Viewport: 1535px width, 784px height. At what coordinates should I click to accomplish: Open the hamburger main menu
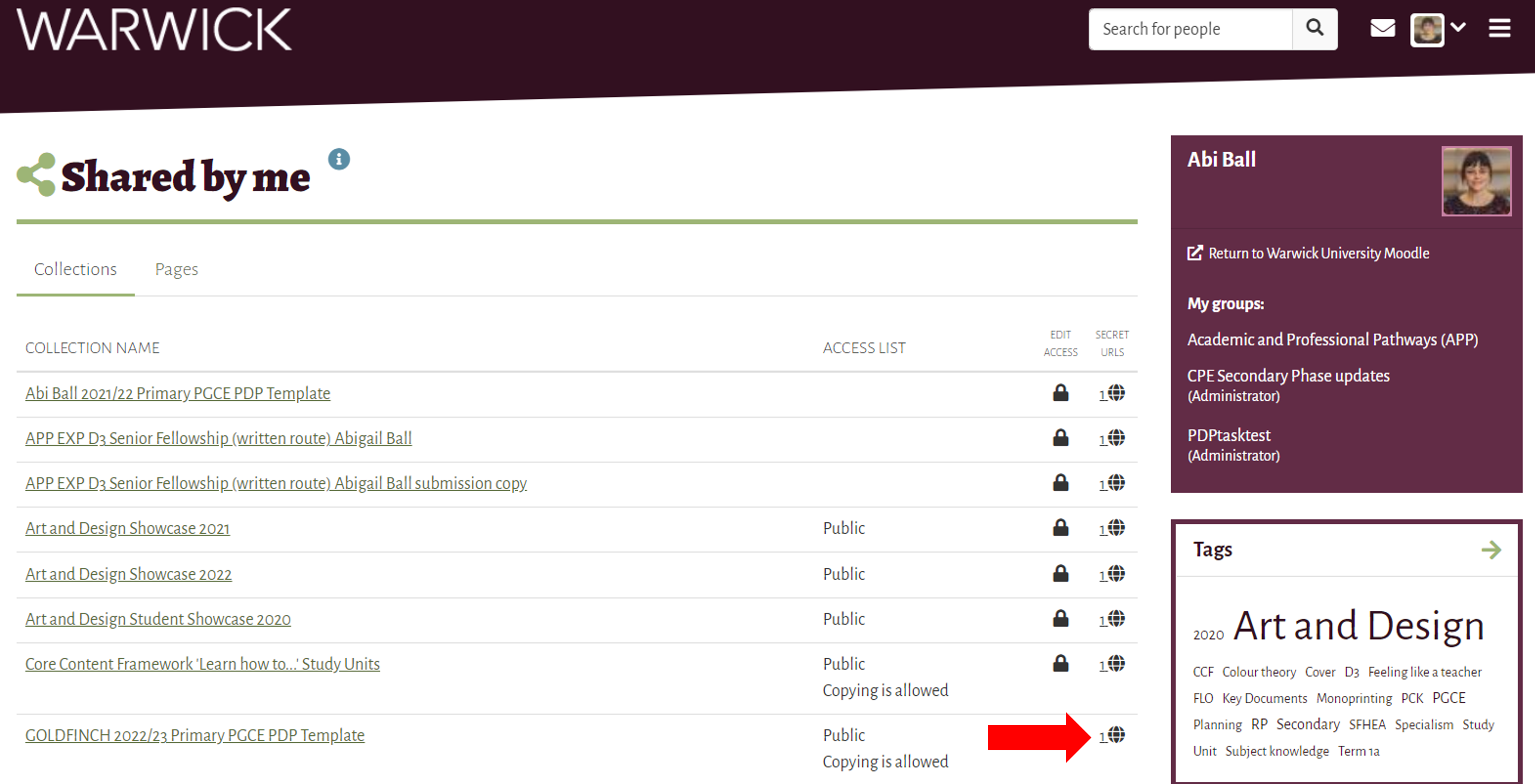[1499, 28]
